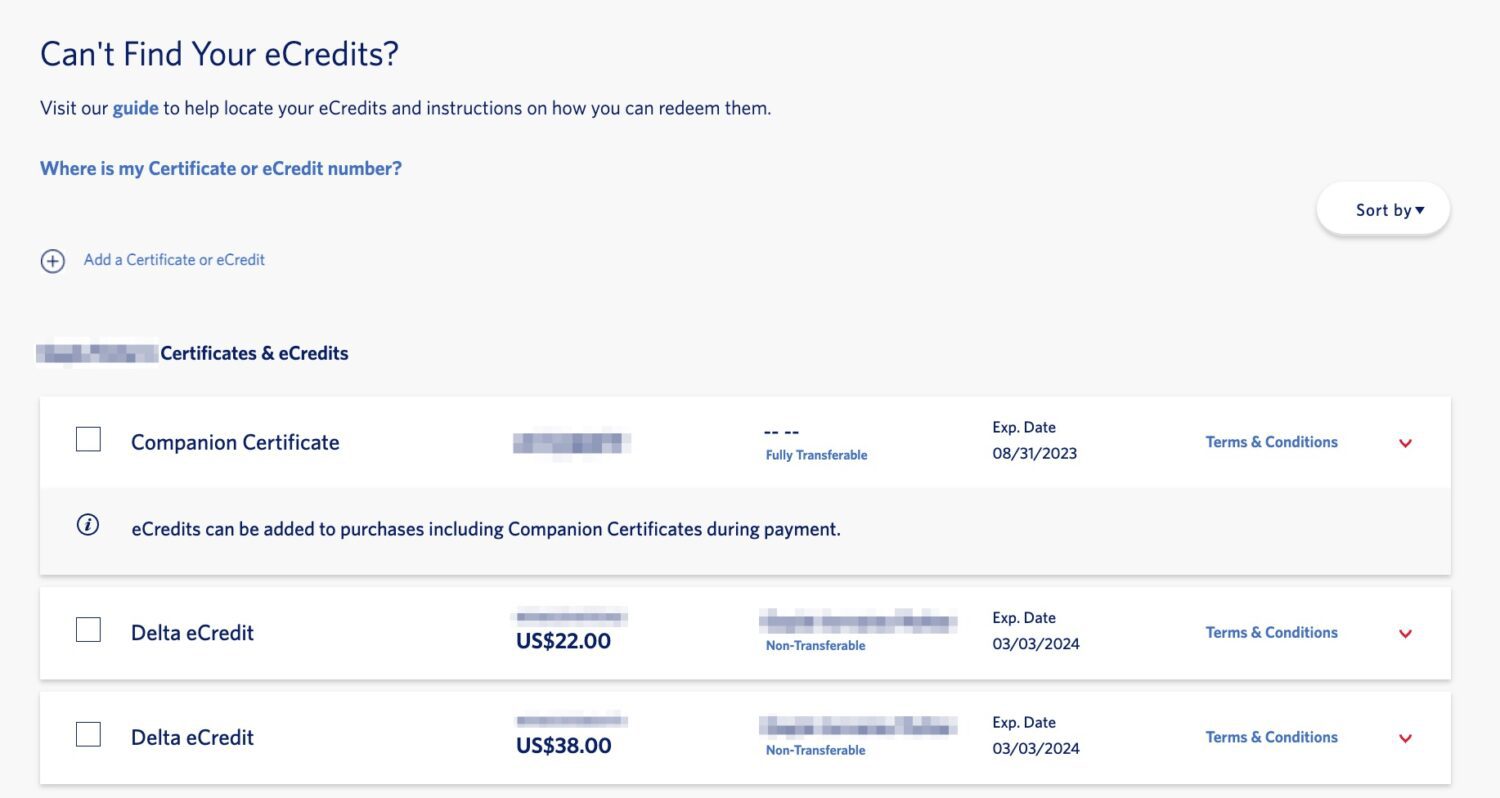The image size is (1500, 798).
Task: Click the red chevron on the Companion Certificate row
Action: coord(1406,443)
